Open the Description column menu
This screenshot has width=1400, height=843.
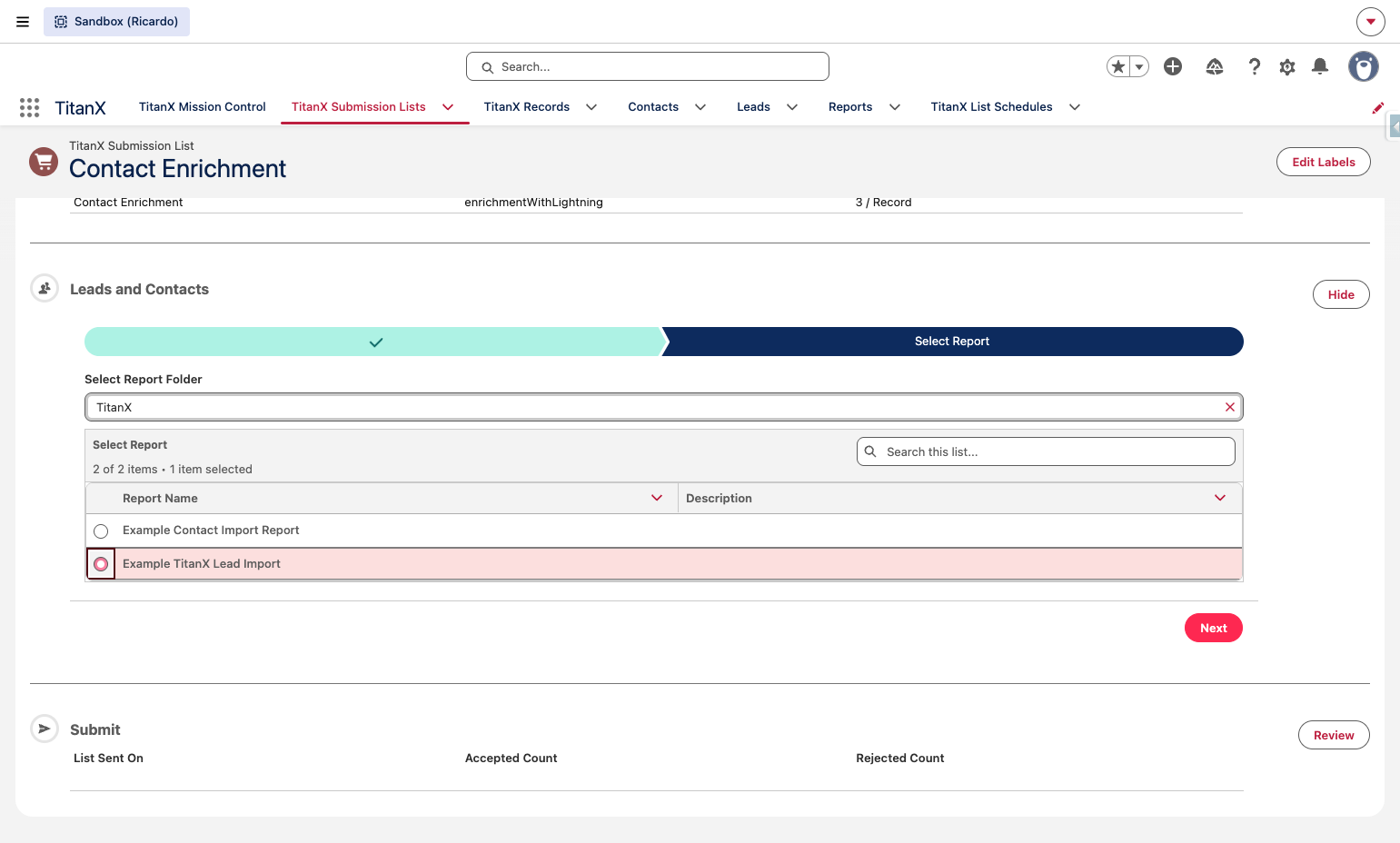[1220, 498]
